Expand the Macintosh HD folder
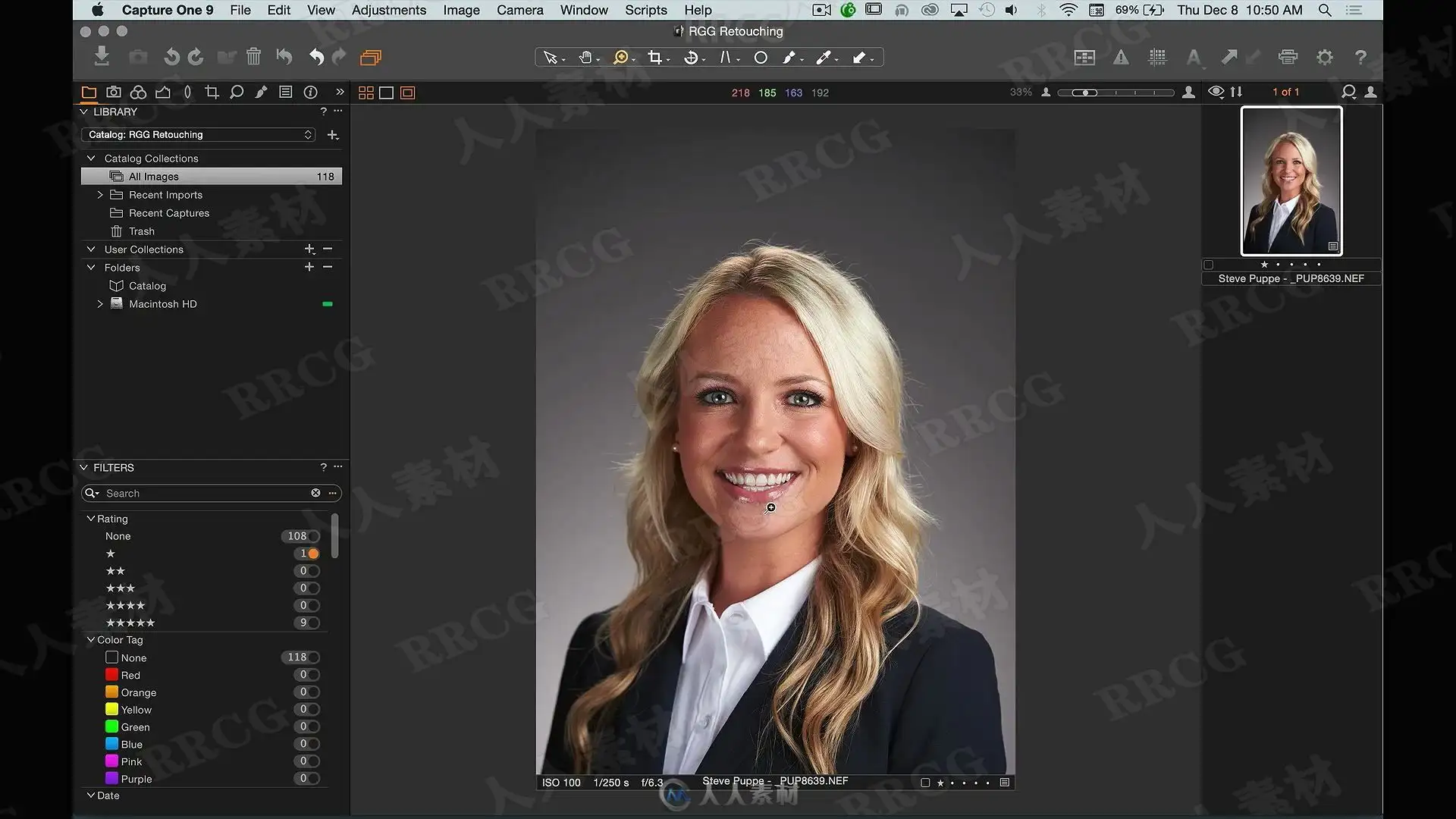The image size is (1456, 819). pyautogui.click(x=100, y=304)
